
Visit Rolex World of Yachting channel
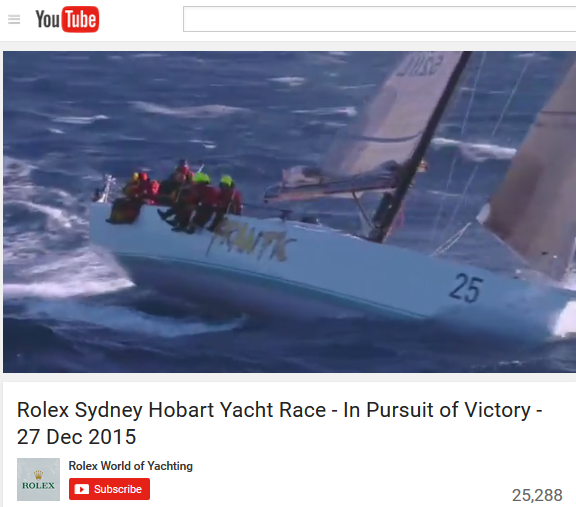click(x=130, y=466)
